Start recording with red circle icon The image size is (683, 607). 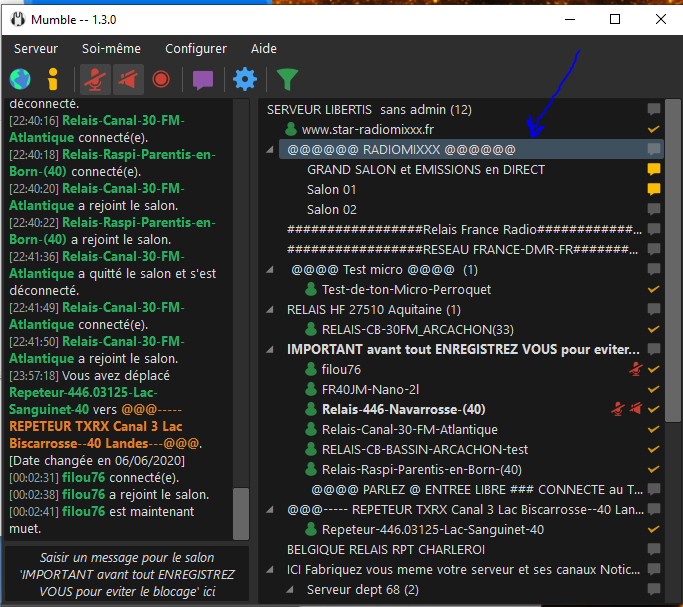tap(161, 79)
